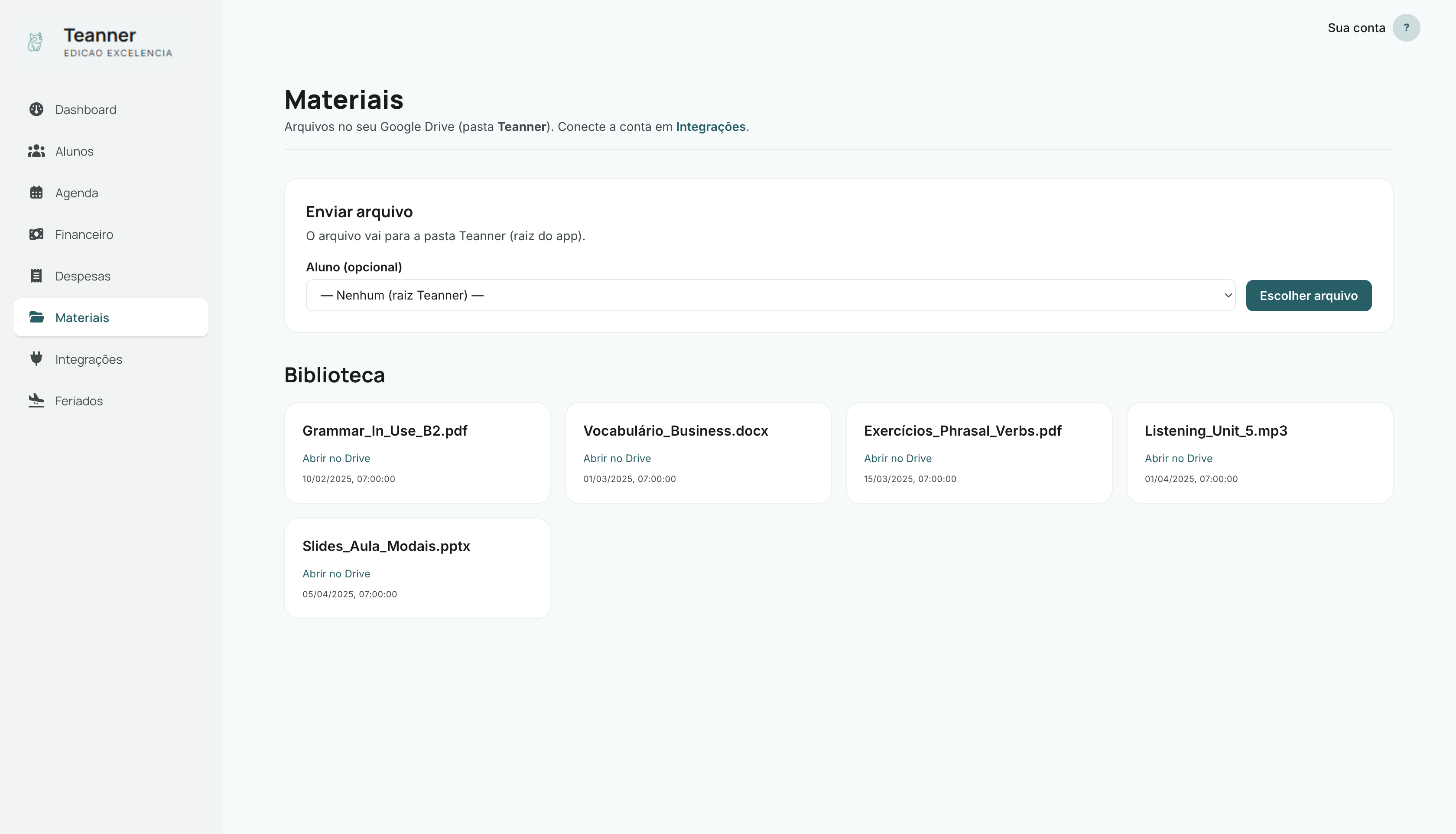Click the Grammar_In_Use_B2.pdf file name
Viewport: 1456px width, 834px height.
click(385, 431)
